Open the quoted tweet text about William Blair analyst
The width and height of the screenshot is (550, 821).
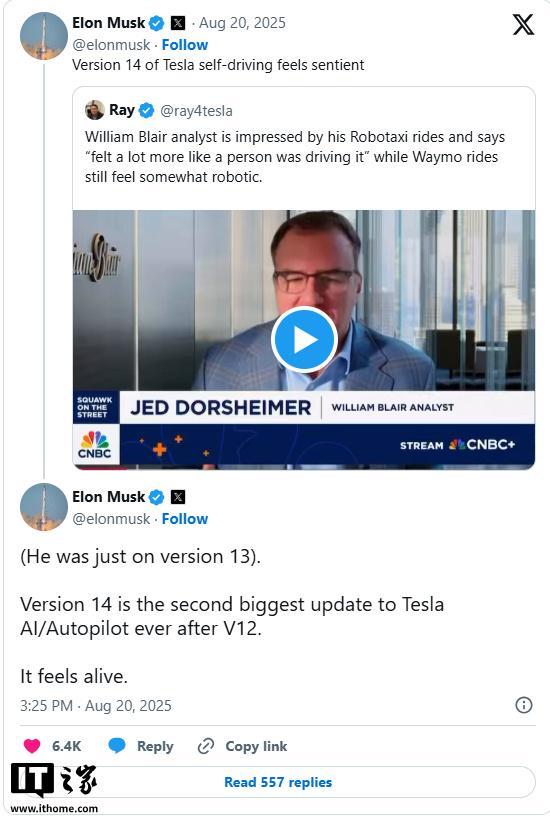pos(295,157)
